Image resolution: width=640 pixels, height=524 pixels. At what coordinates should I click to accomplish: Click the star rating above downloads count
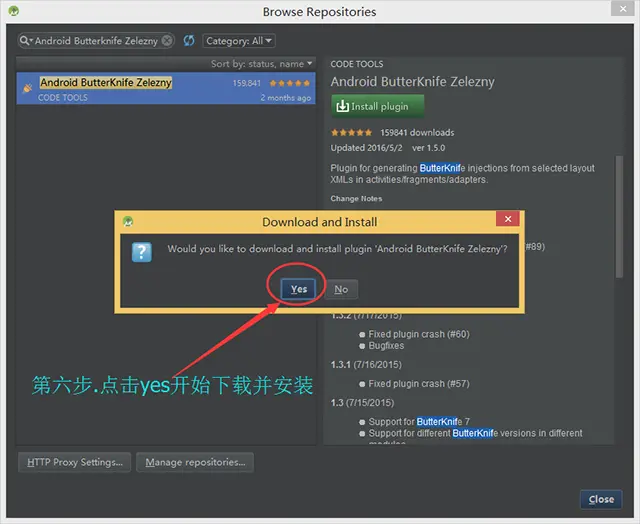pyautogui.click(x=351, y=133)
